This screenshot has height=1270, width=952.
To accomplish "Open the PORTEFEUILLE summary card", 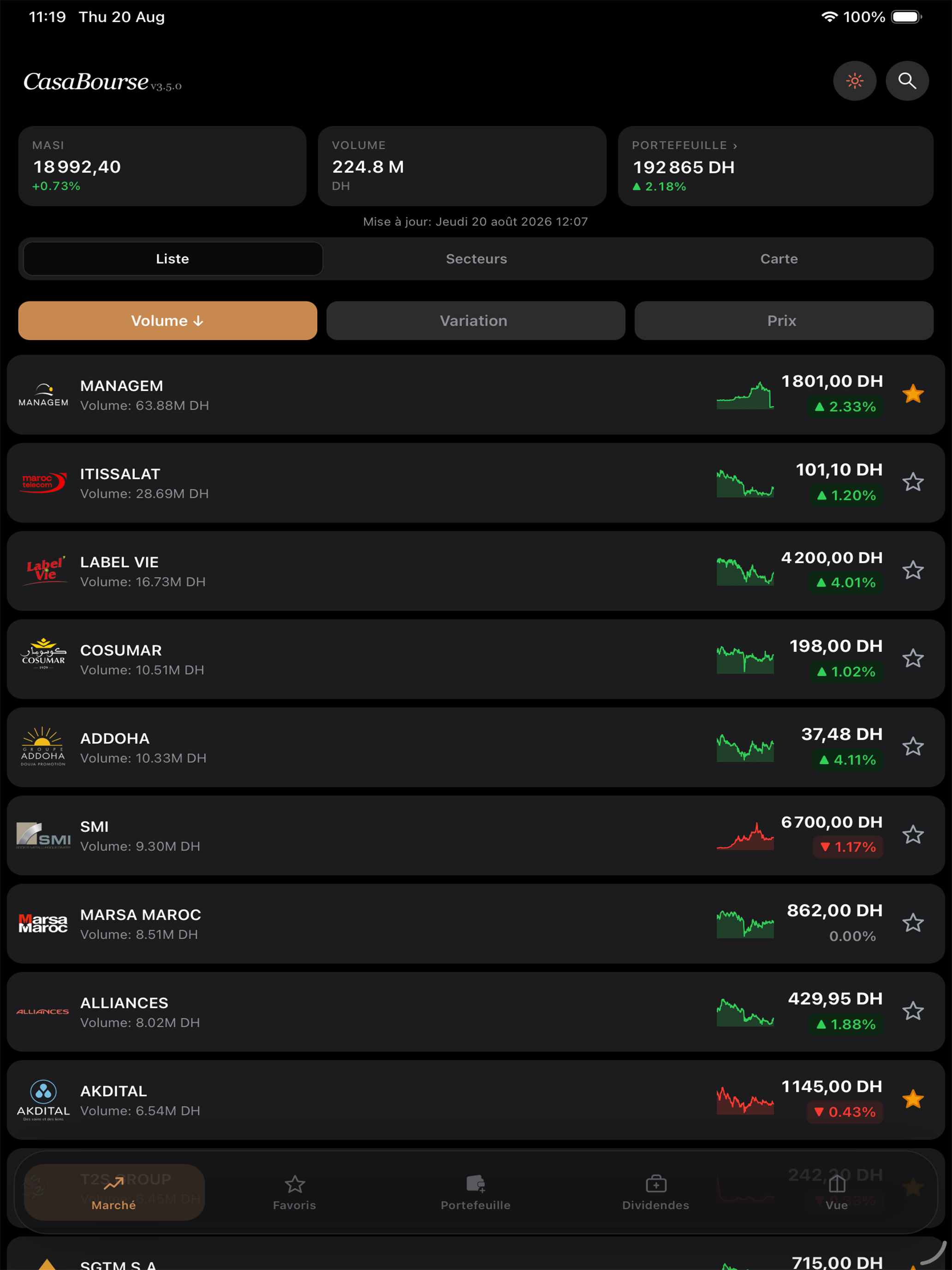I will click(776, 166).
